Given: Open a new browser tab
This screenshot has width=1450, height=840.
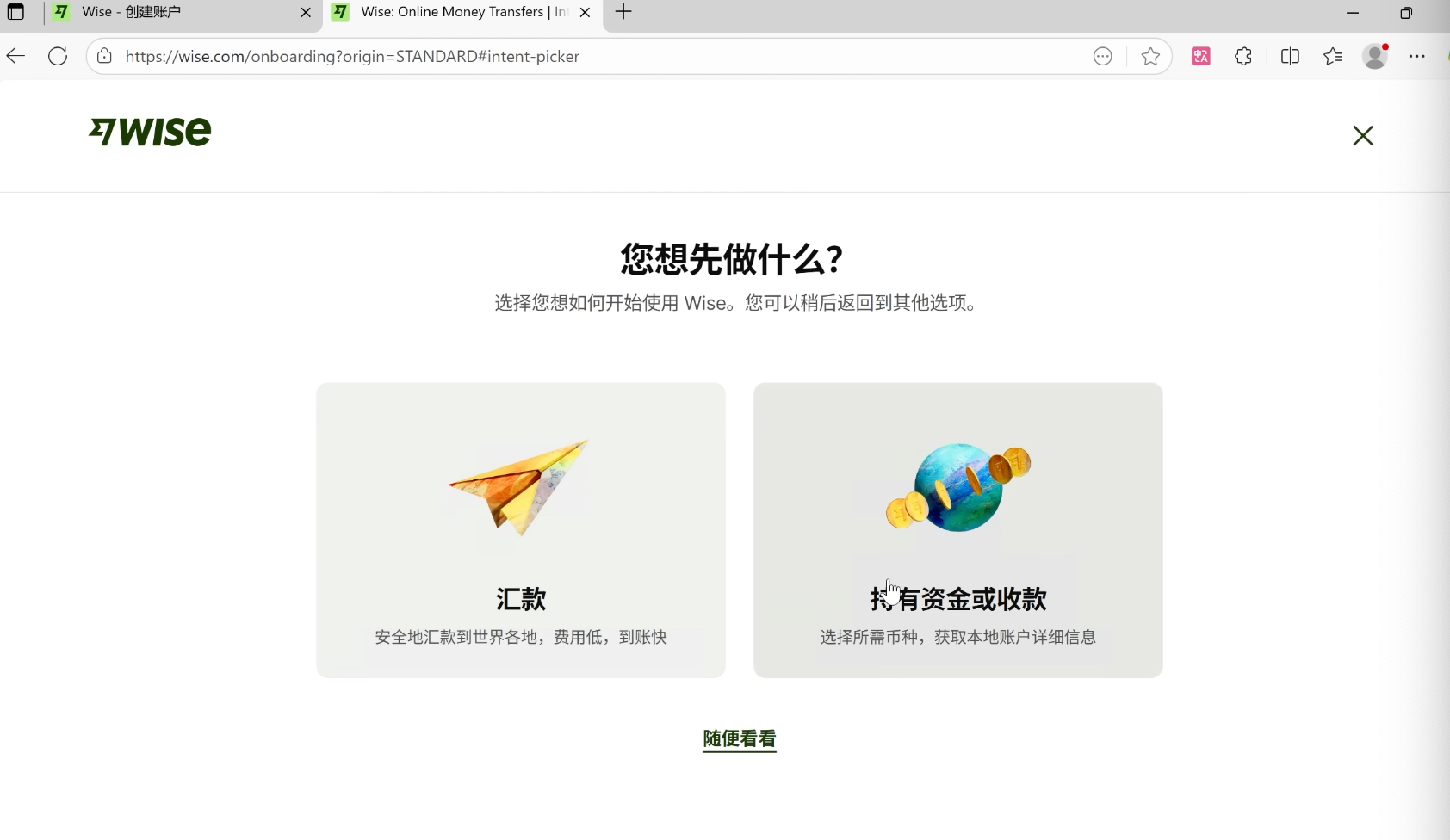Looking at the screenshot, I should coord(623,12).
